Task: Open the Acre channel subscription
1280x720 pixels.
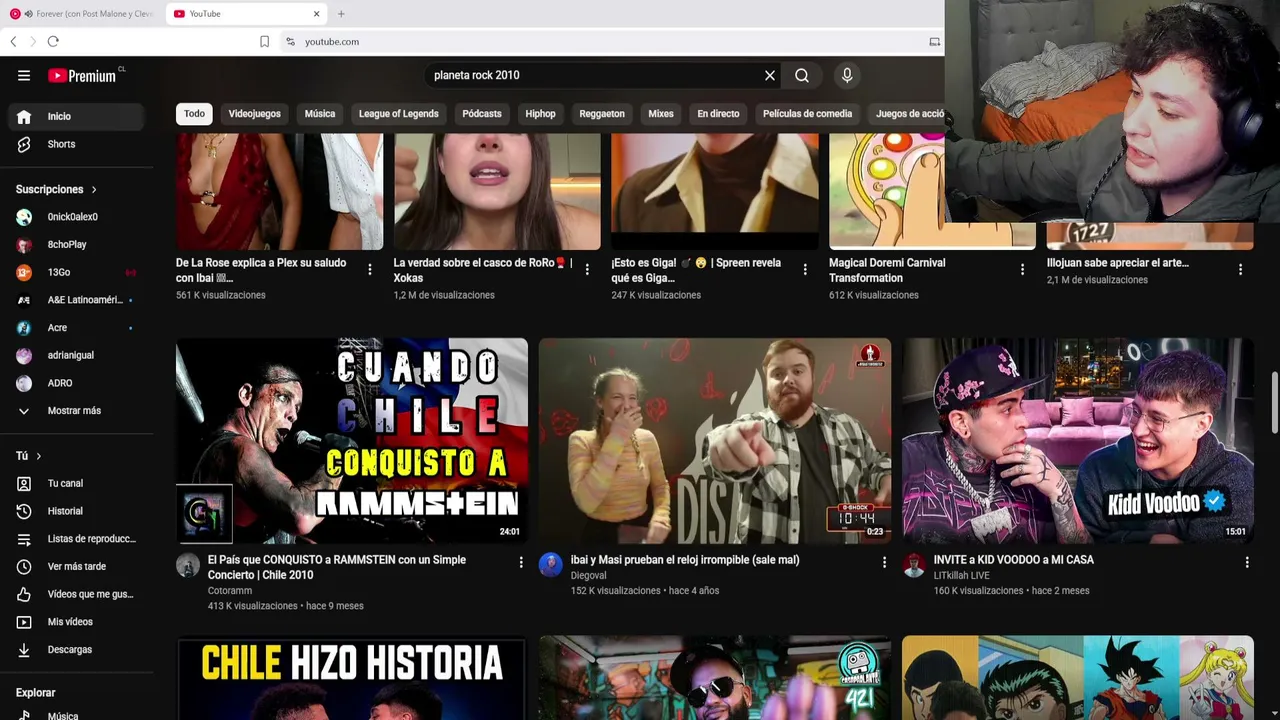Action: [77, 328]
